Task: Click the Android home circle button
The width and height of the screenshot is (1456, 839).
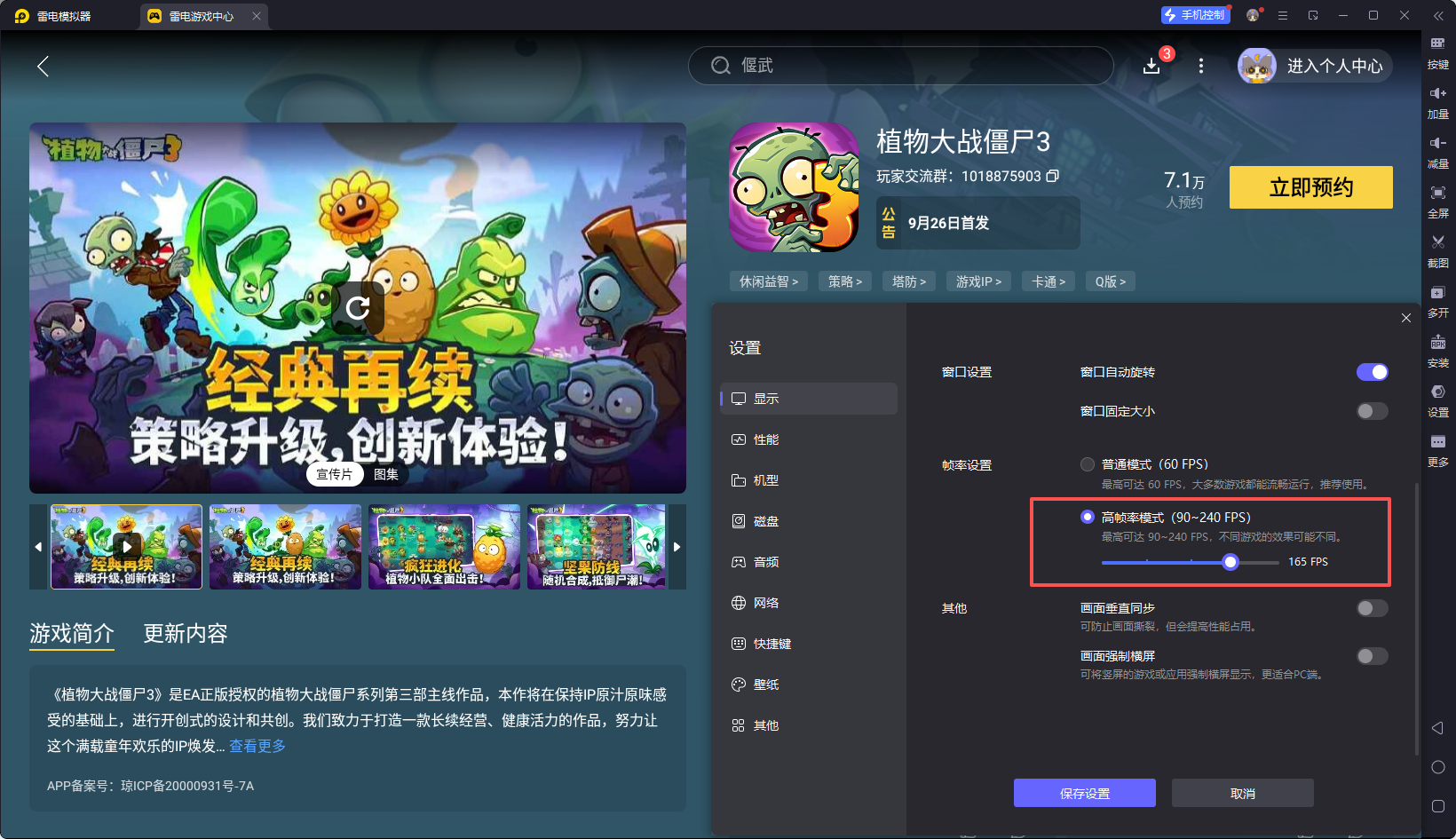Action: pyautogui.click(x=1438, y=767)
